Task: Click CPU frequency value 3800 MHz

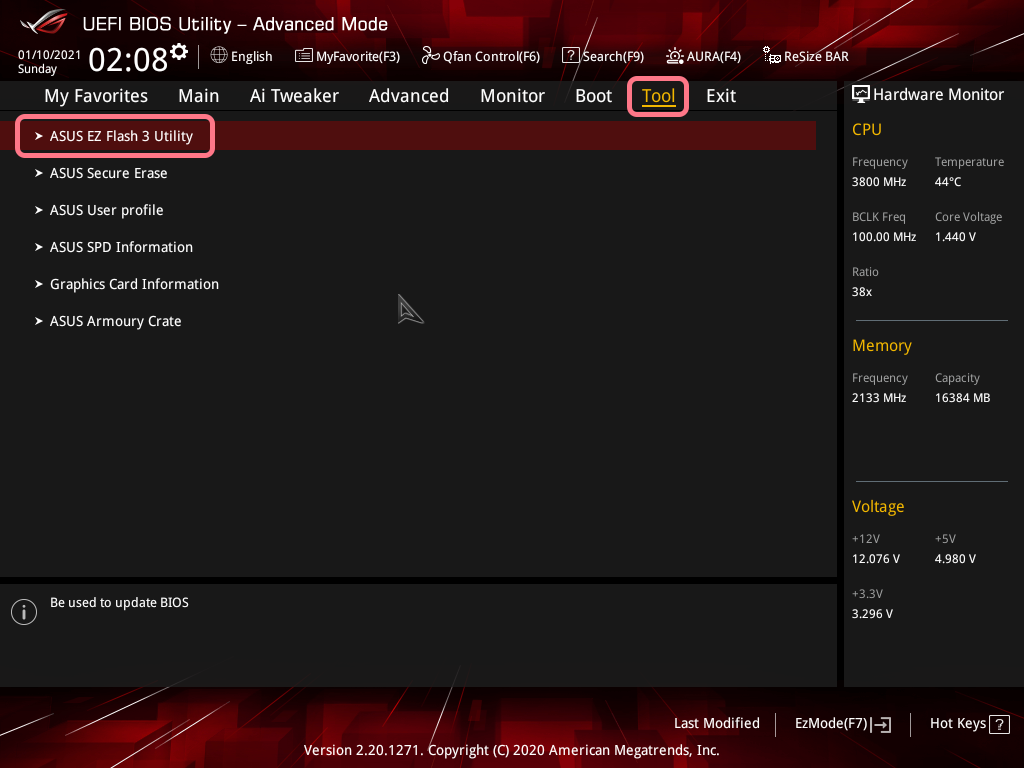Action: (x=878, y=182)
